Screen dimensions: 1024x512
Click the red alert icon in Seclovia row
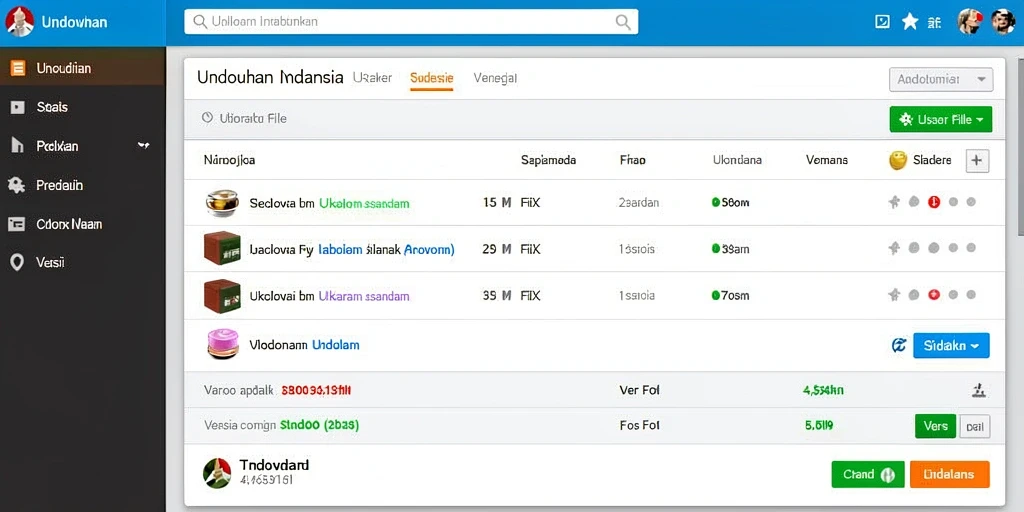tap(934, 202)
